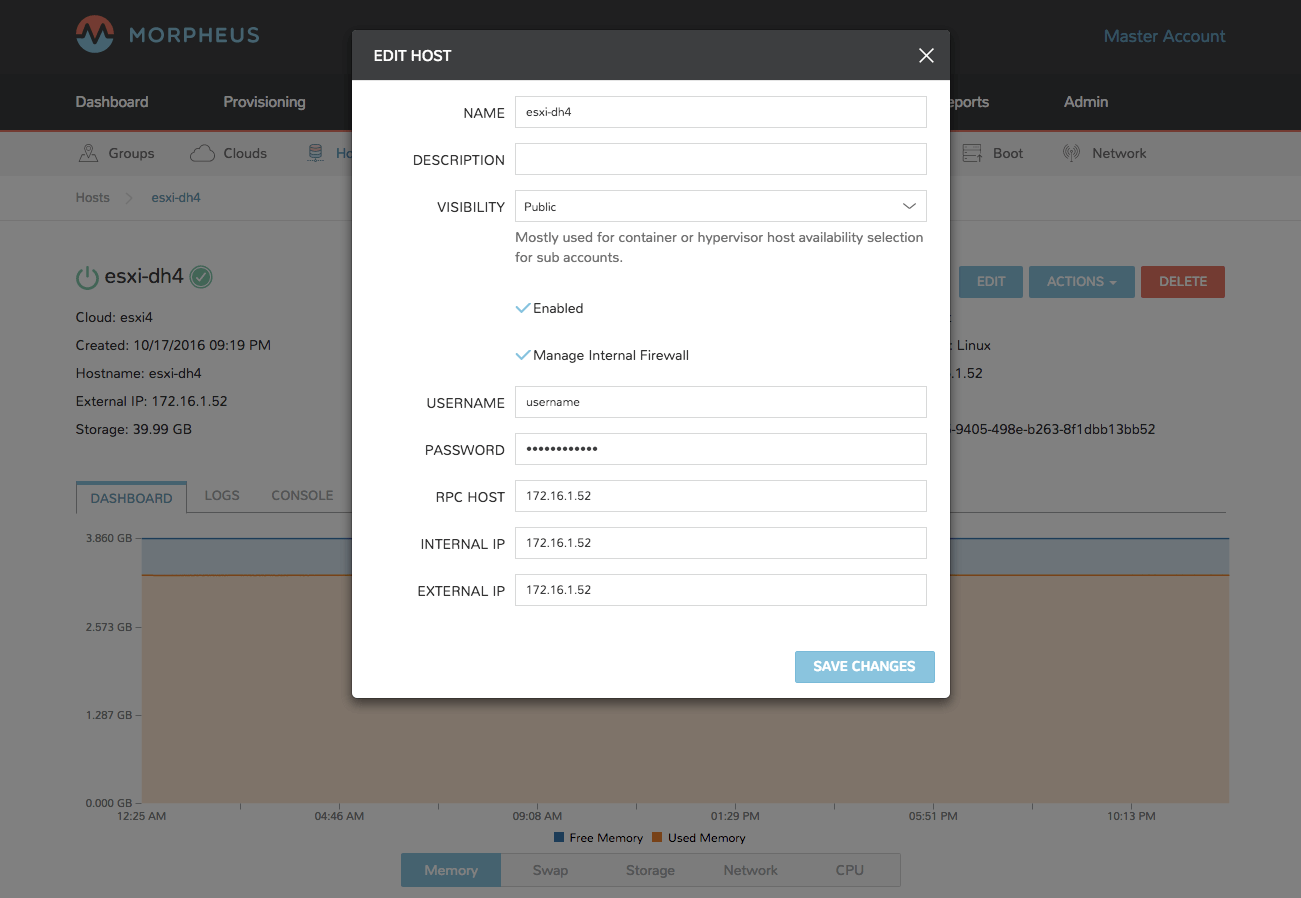Disable Manage Internal Firewall
The height and width of the screenshot is (898, 1301).
[x=521, y=354]
